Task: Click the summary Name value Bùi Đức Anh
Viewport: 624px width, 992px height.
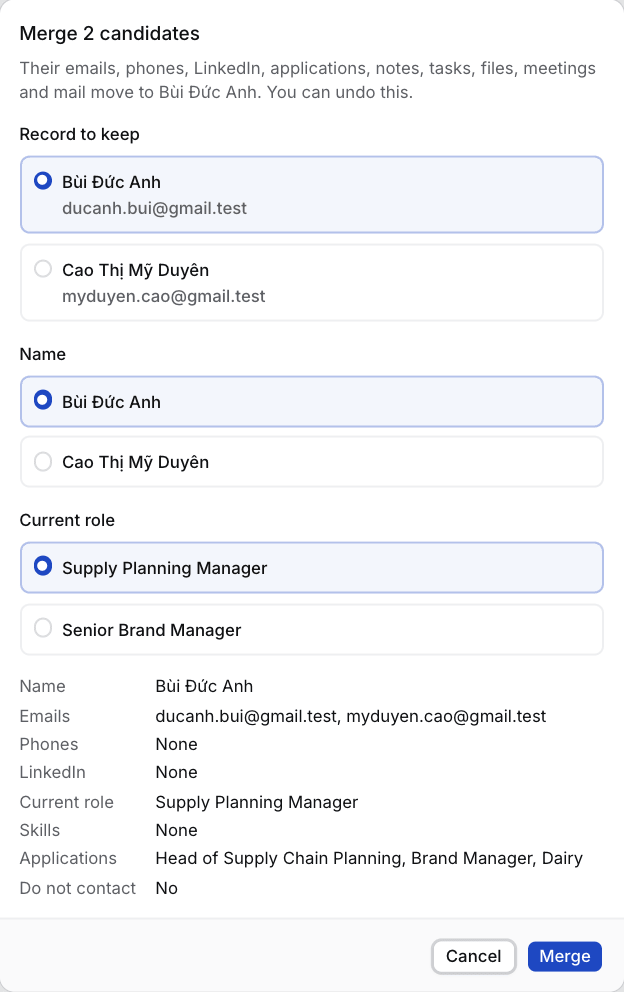Action: pos(204,686)
